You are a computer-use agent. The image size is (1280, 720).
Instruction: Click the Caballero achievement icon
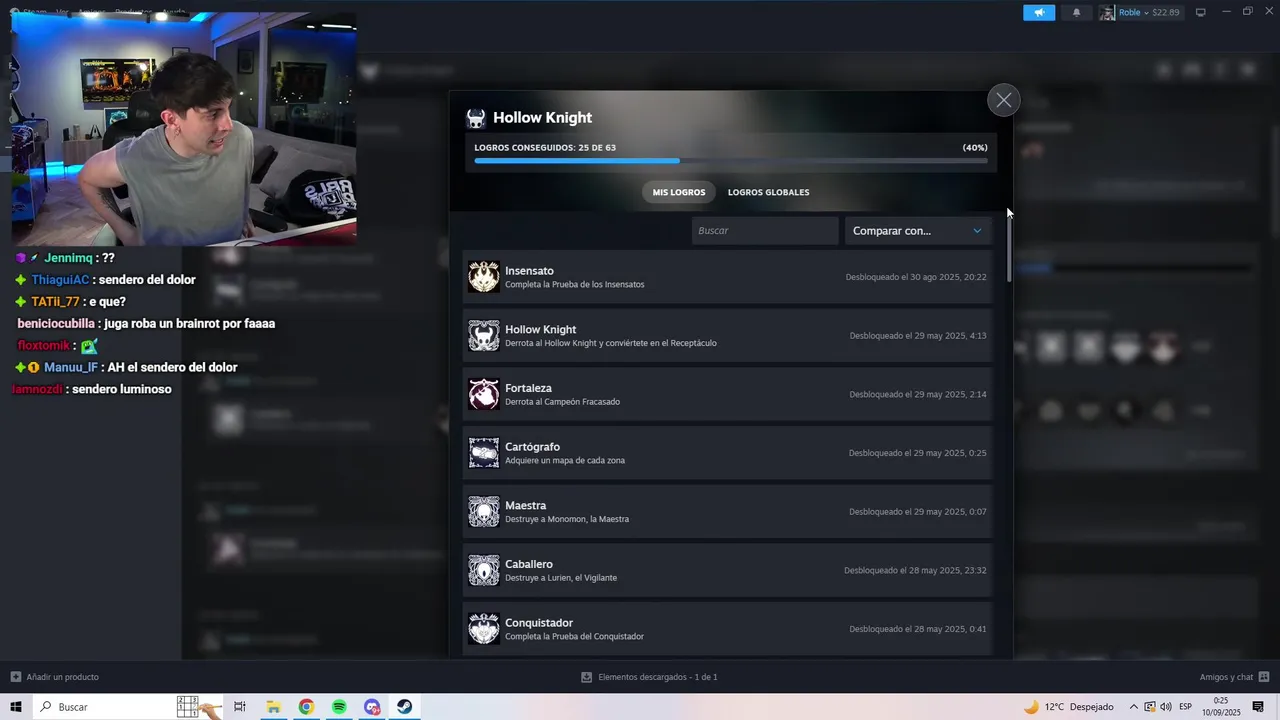pyautogui.click(x=484, y=570)
